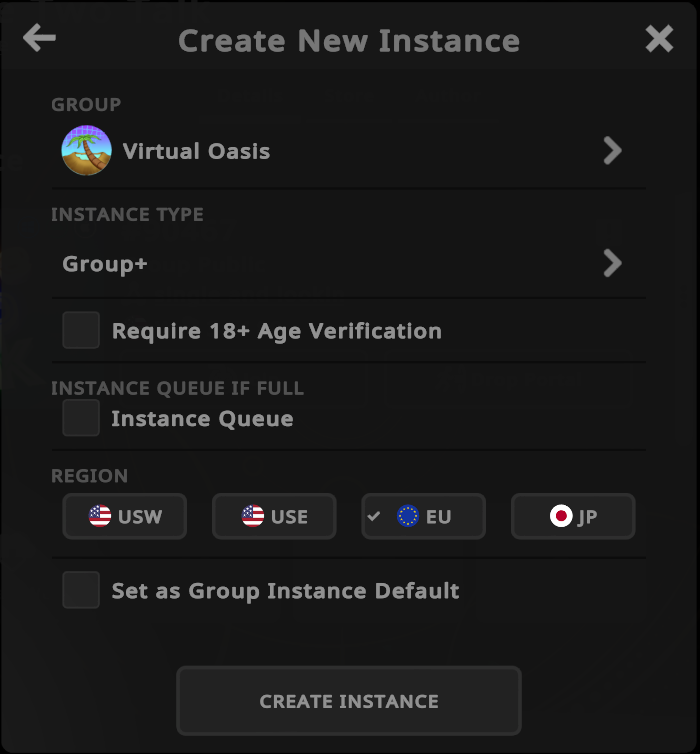Click the checkmark beside the EU region
700x754 pixels.
click(x=375, y=516)
